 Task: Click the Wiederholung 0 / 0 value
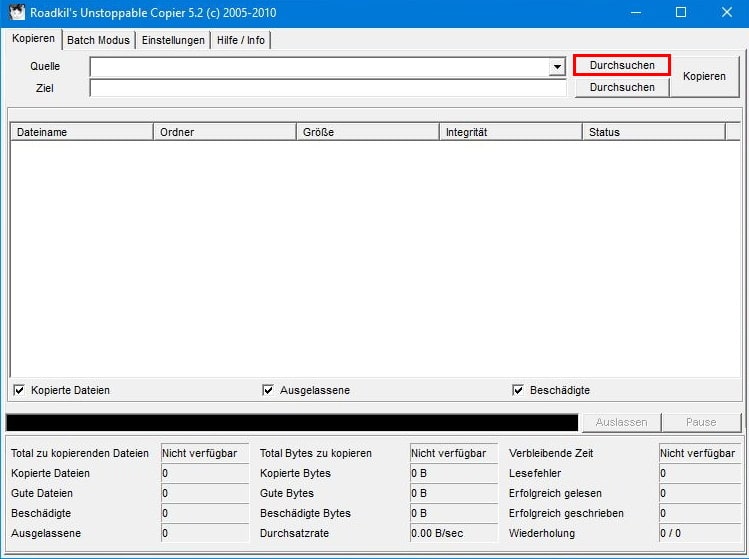pos(700,534)
